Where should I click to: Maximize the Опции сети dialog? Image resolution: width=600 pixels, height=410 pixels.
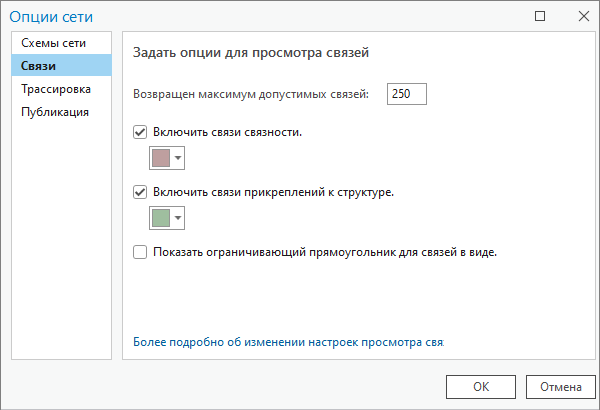point(541,16)
